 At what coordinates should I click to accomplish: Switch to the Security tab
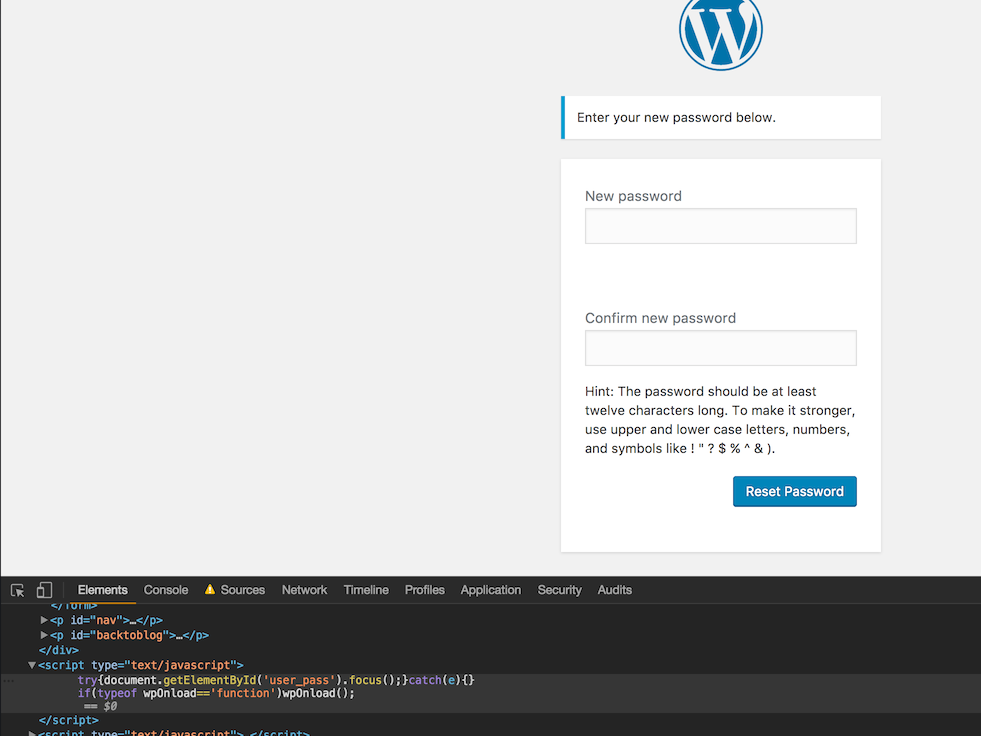click(x=559, y=590)
